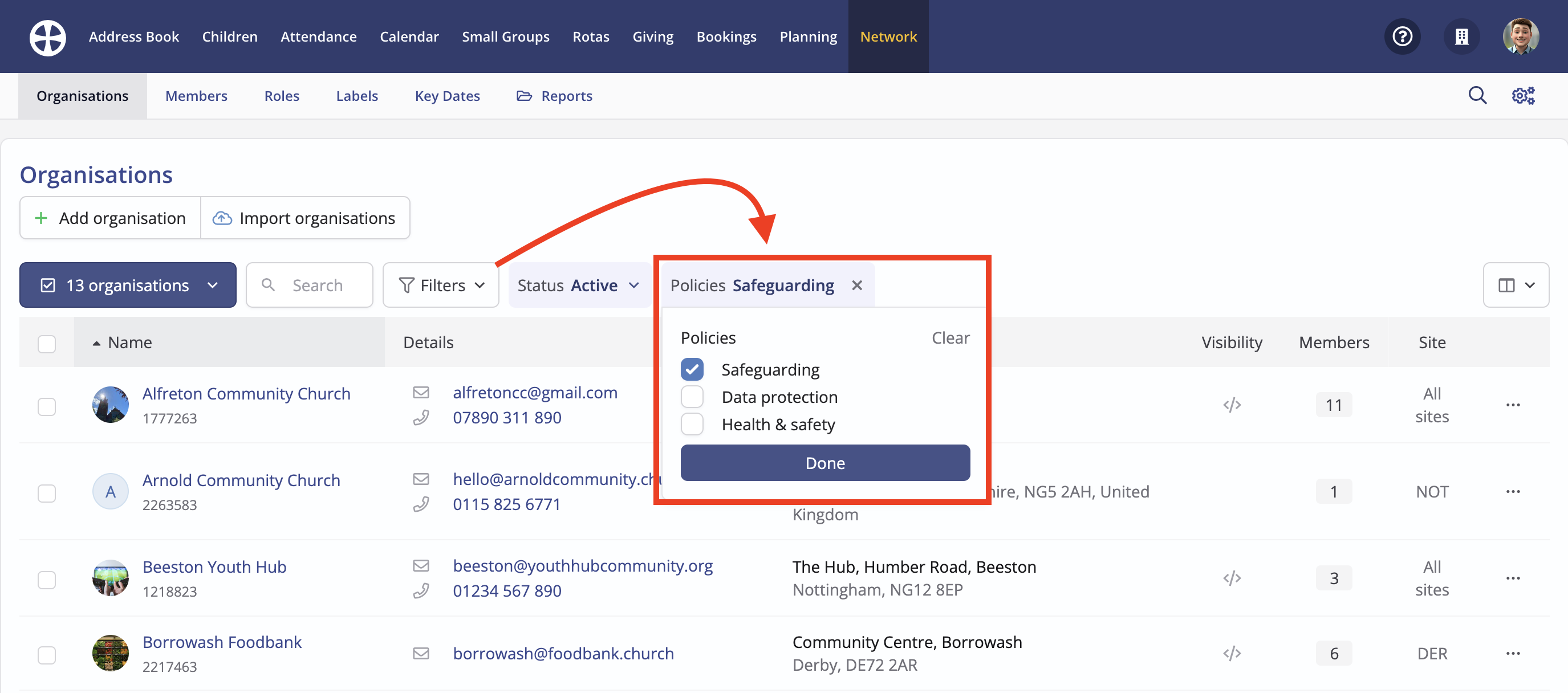Click the 11 members badge for Alfreton
1568x693 pixels.
click(x=1334, y=405)
